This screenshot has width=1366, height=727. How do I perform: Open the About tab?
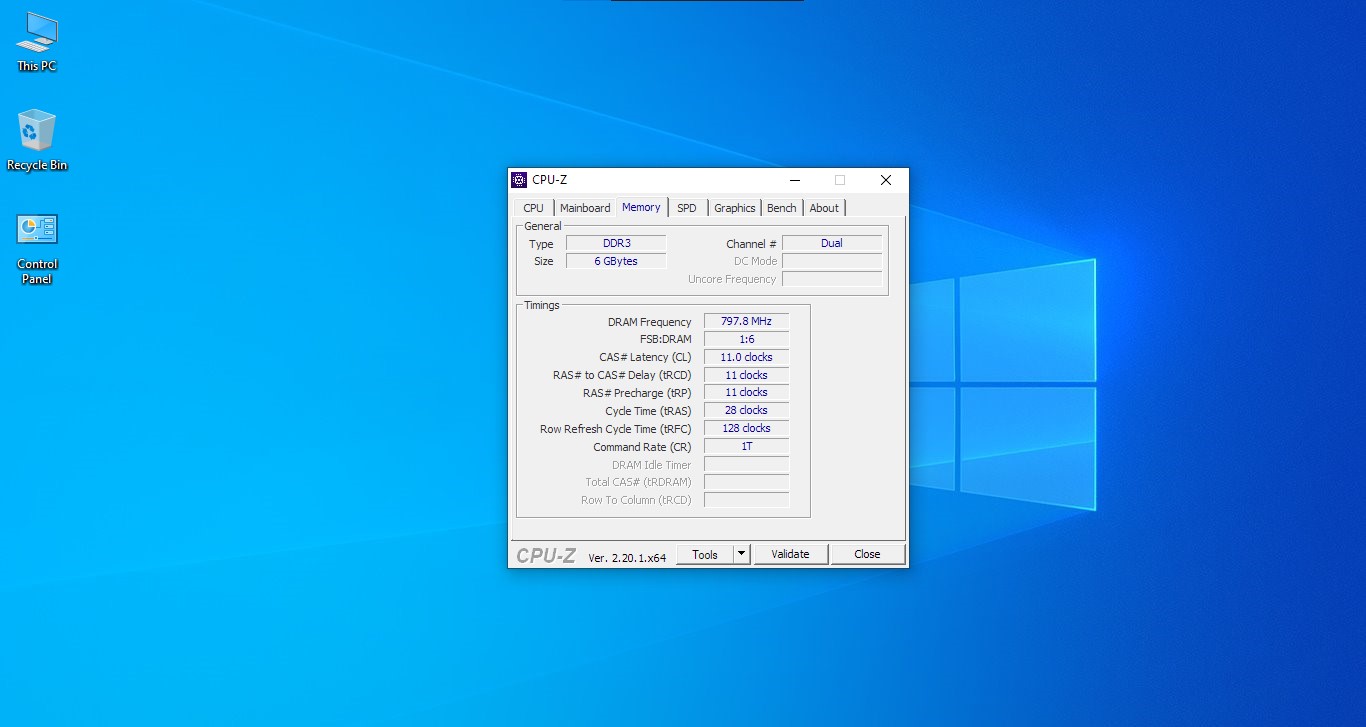824,208
